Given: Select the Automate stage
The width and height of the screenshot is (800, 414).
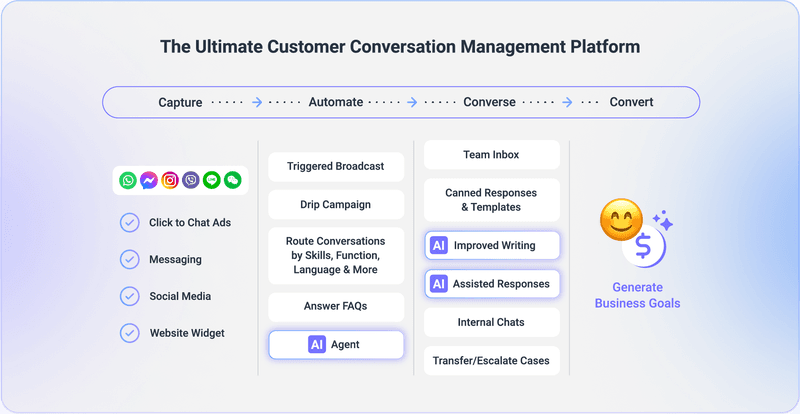Looking at the screenshot, I should click(x=336, y=102).
